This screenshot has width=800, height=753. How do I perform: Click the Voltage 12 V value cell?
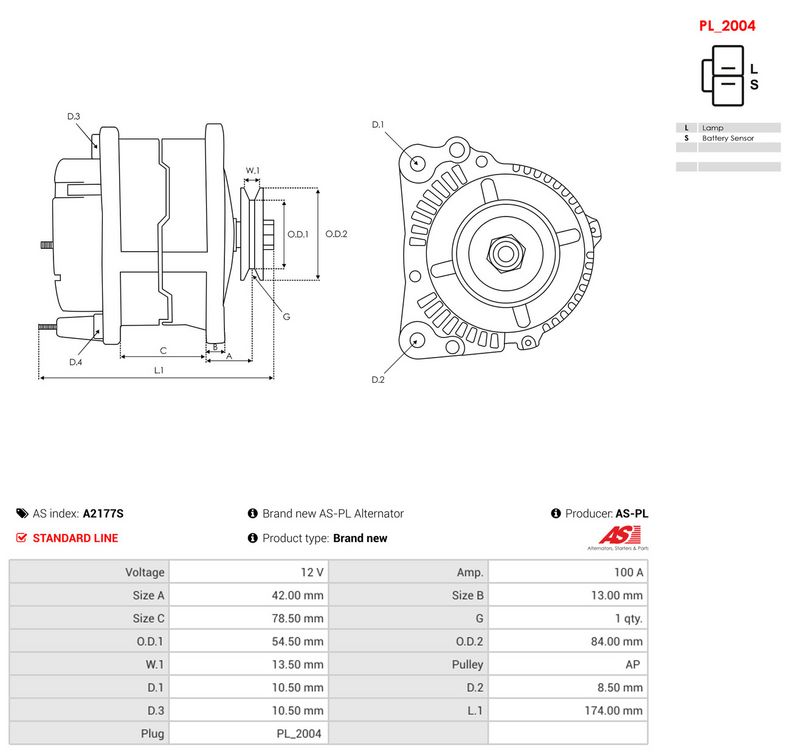(x=249, y=572)
